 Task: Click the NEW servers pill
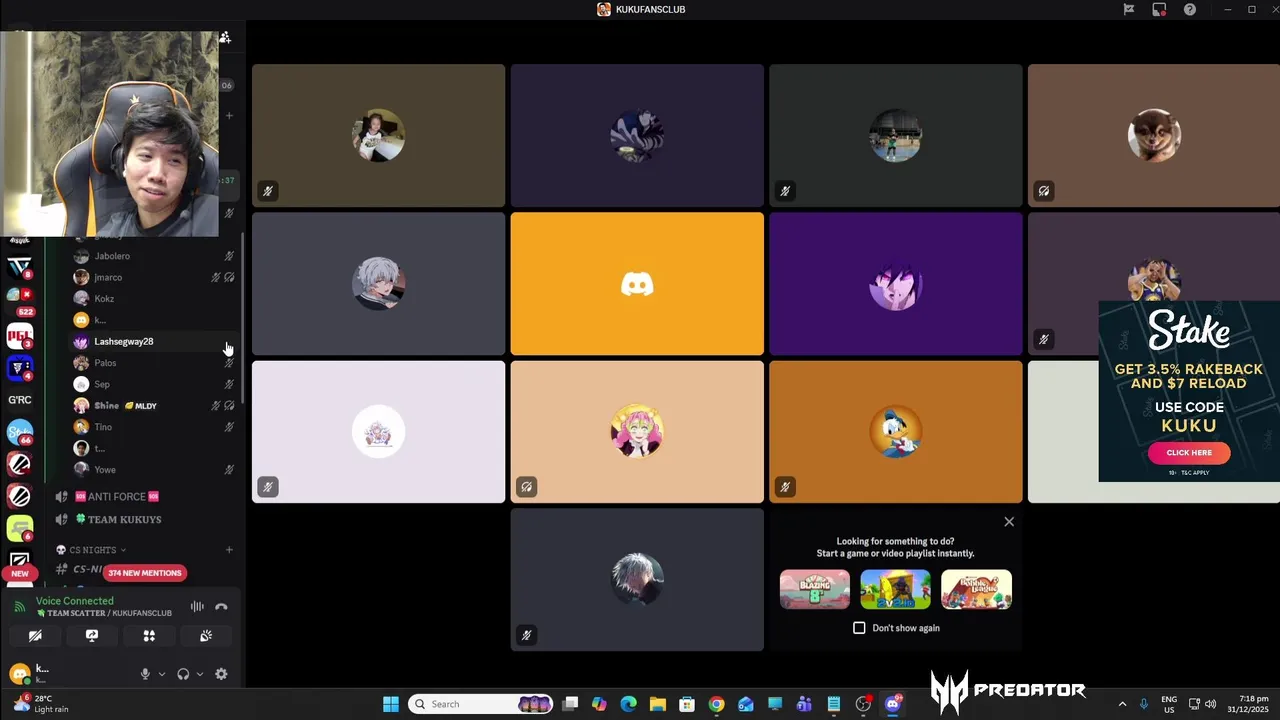pyautogui.click(x=19, y=573)
